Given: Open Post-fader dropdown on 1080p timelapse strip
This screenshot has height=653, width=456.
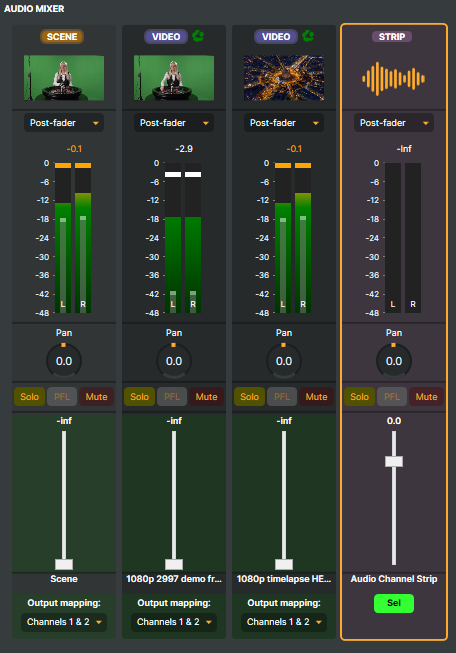Looking at the screenshot, I should (x=284, y=123).
